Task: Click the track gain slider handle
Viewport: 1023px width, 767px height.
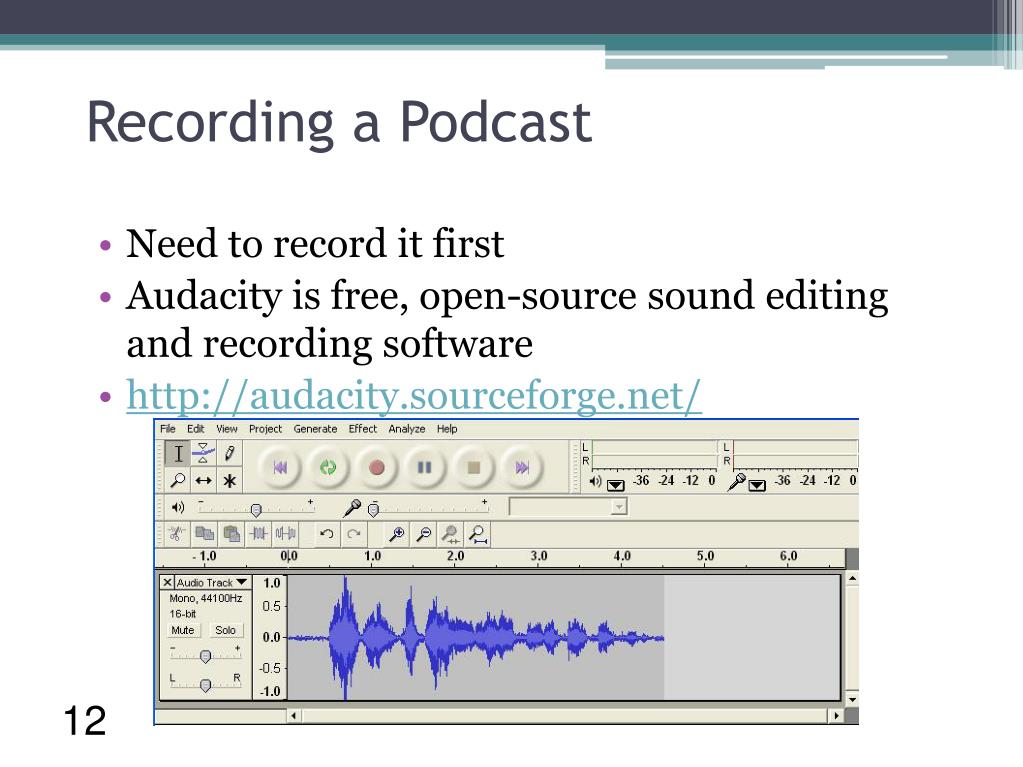Action: [x=206, y=656]
